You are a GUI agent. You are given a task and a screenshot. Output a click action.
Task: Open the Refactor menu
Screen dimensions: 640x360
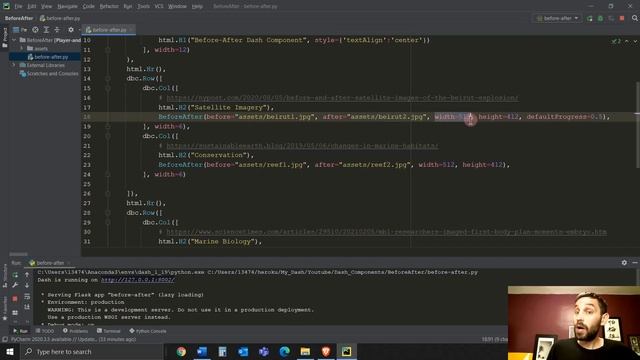(109, 7)
